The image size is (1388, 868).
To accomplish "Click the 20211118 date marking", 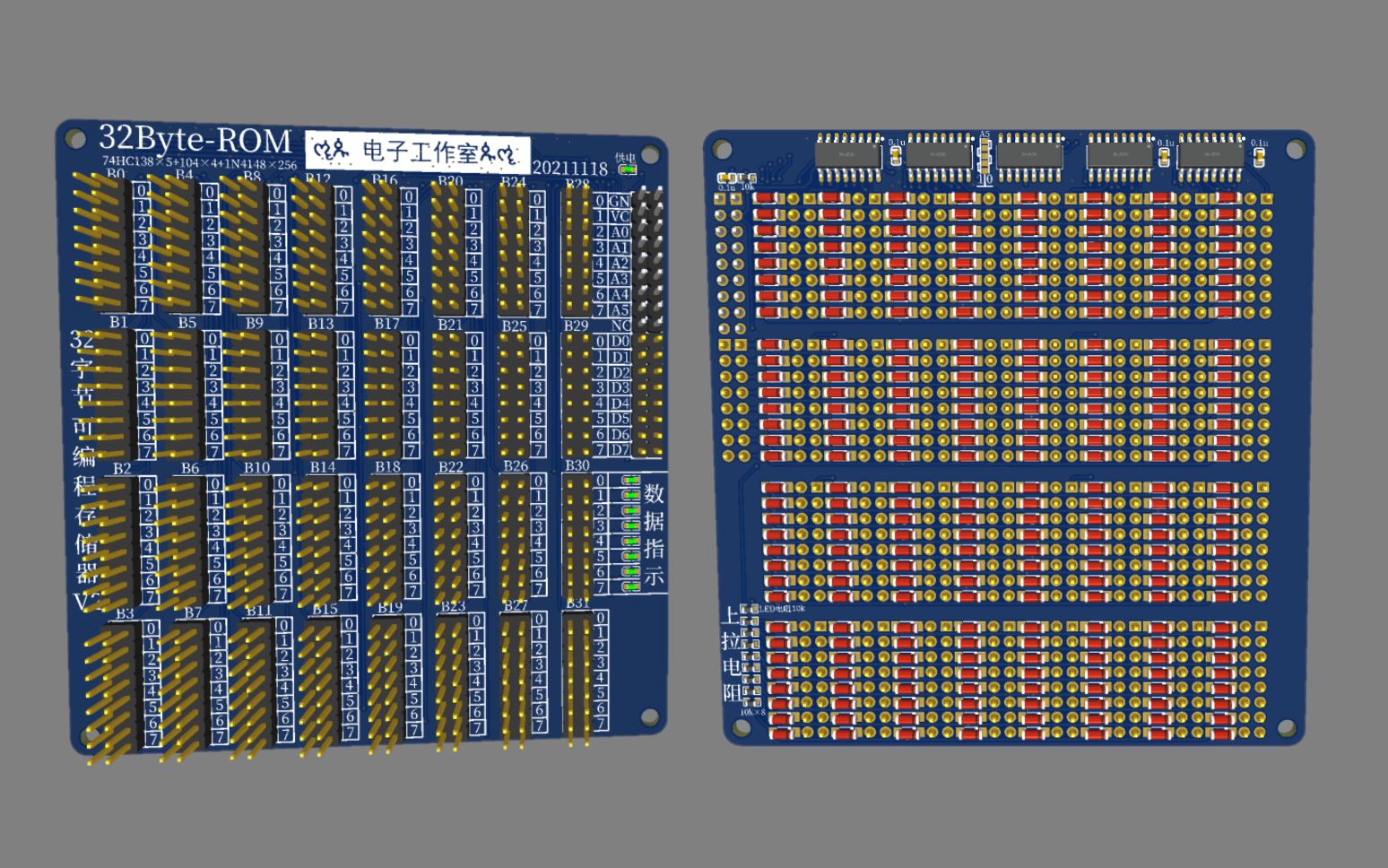I will coord(570,168).
